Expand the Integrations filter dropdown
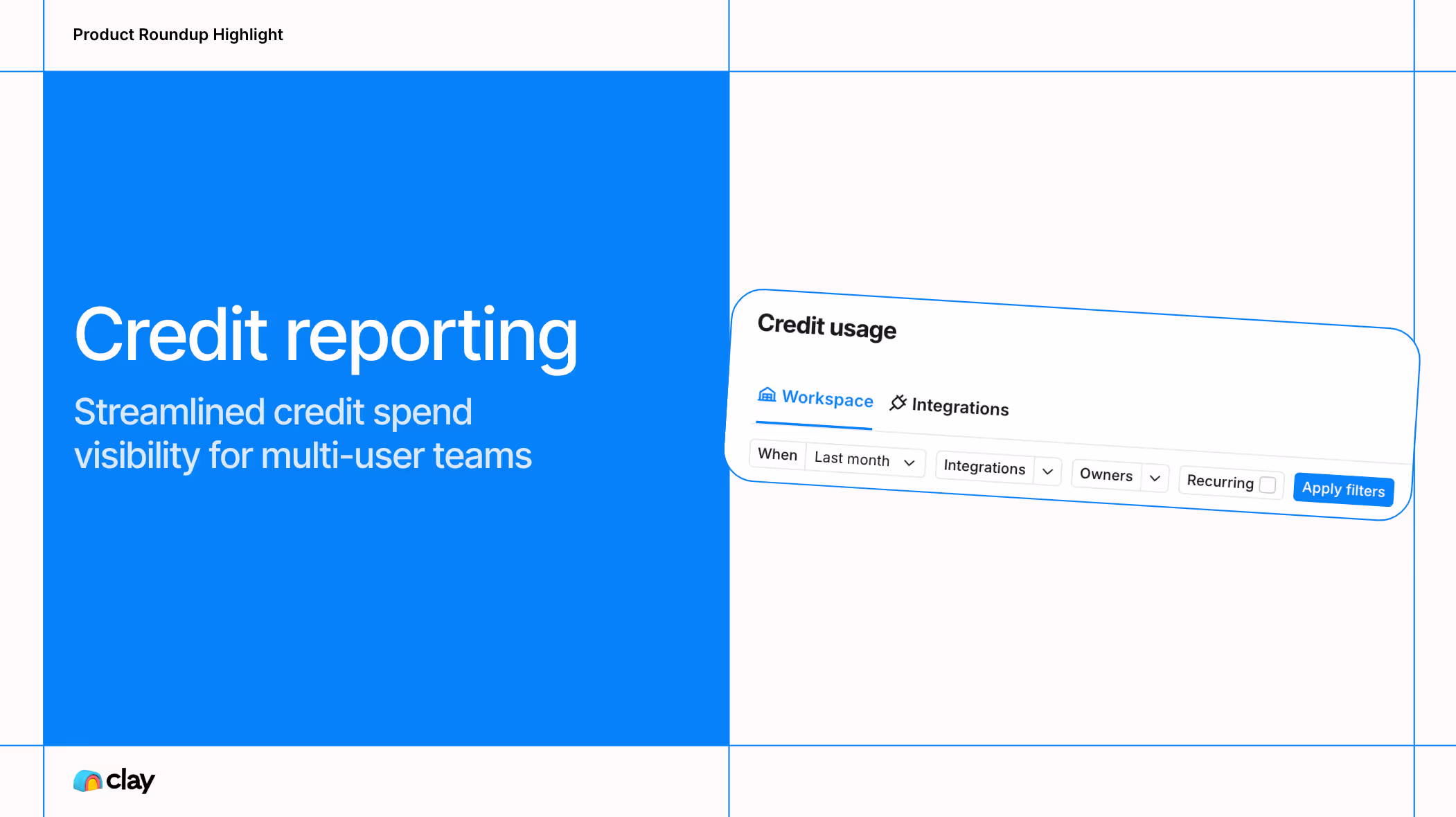The width and height of the screenshot is (1456, 817). [x=984, y=467]
